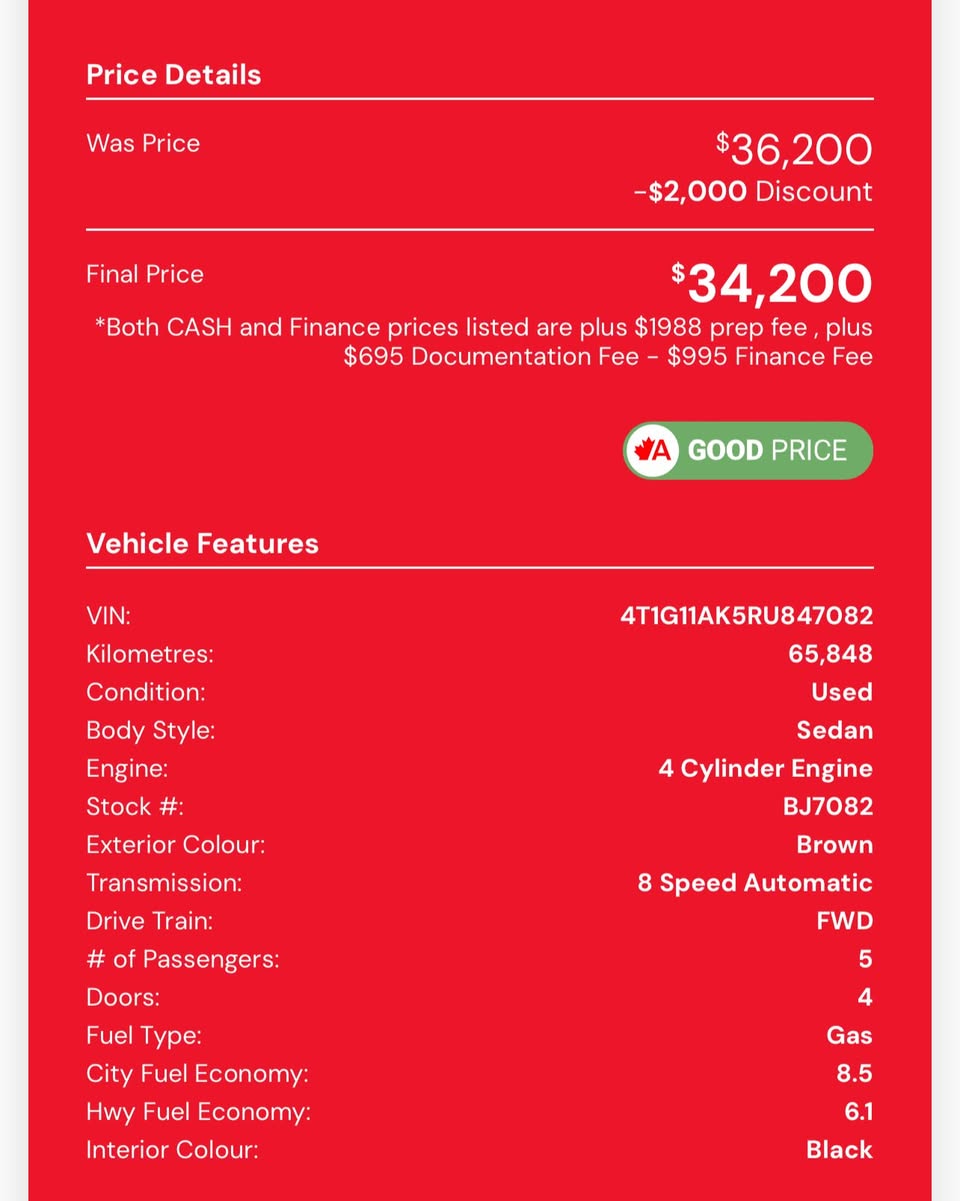Click the Brown exterior colour value
The image size is (960, 1201).
[x=835, y=845]
